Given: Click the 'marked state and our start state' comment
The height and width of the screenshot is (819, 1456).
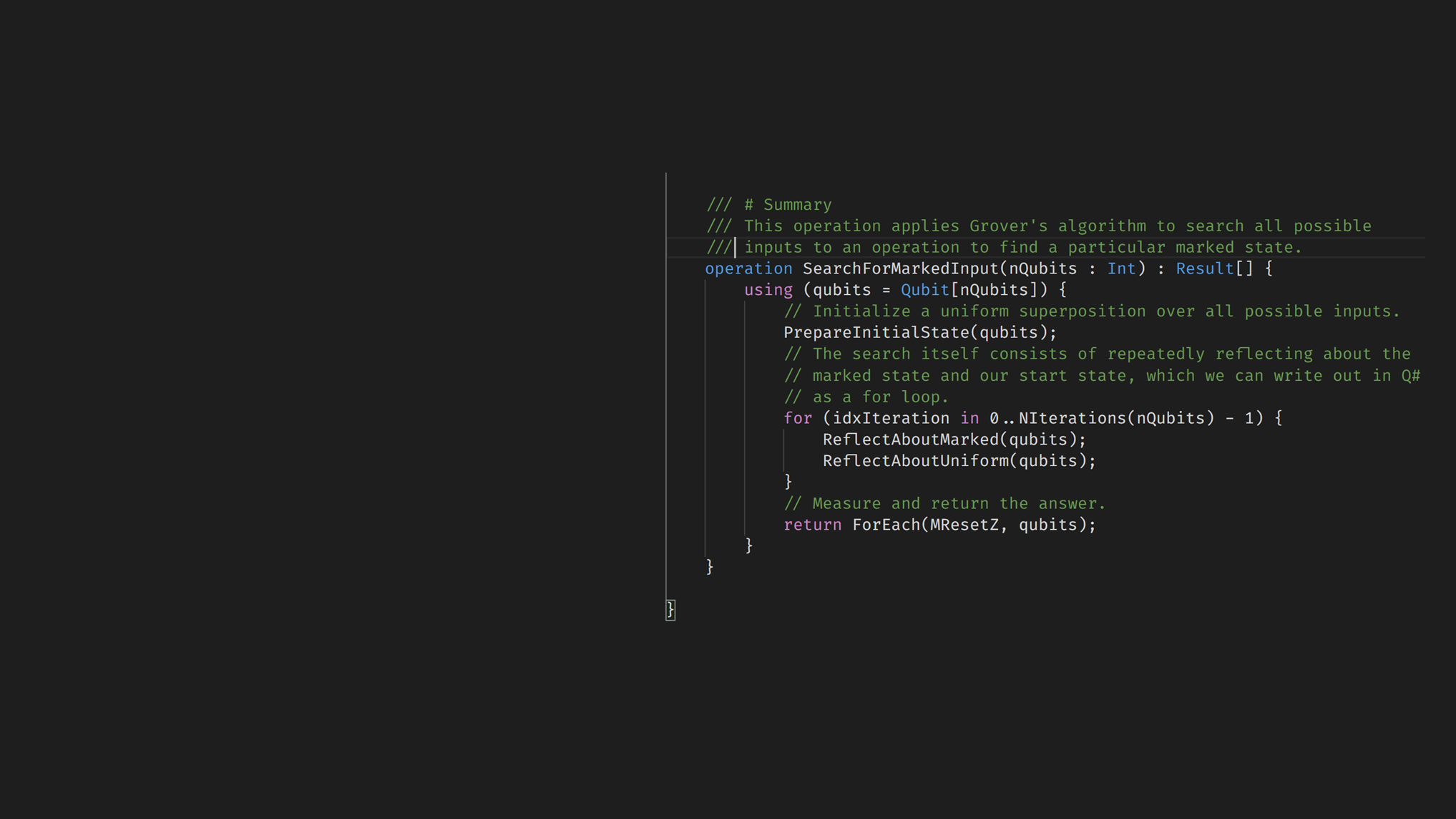Looking at the screenshot, I should pos(1102,376).
